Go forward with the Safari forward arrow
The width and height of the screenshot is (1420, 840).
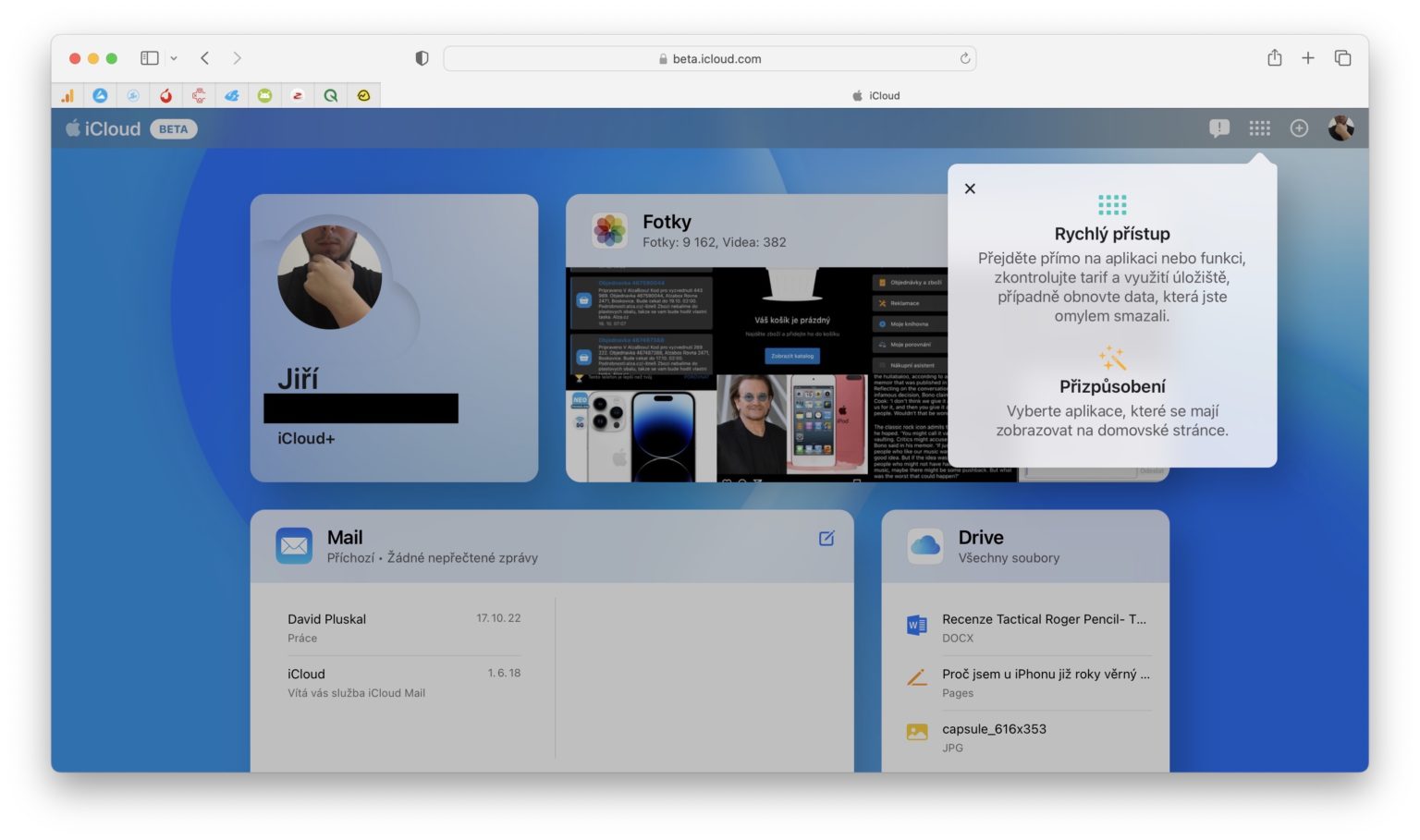tap(237, 58)
